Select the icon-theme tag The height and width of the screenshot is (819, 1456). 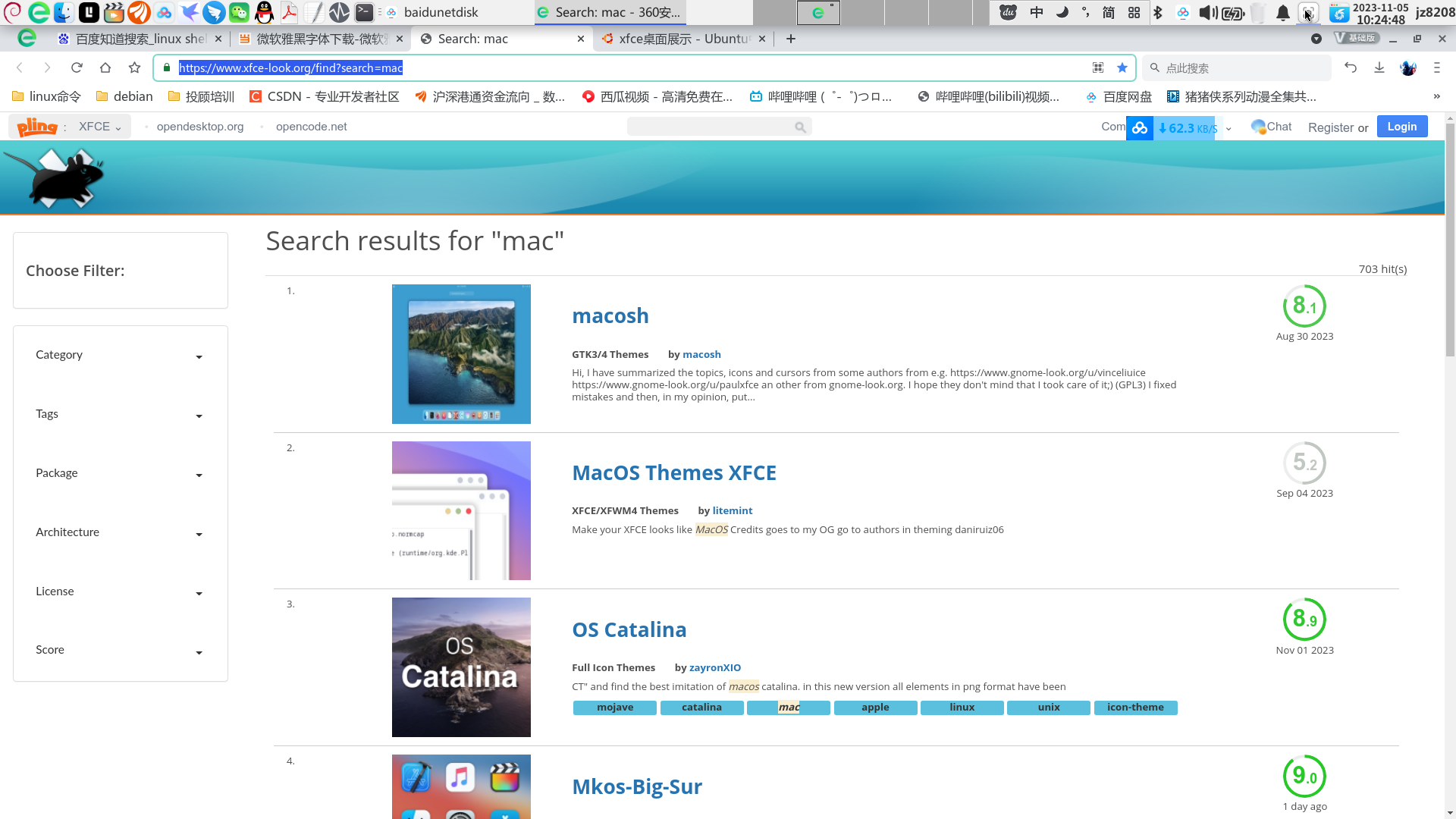[x=1135, y=708]
